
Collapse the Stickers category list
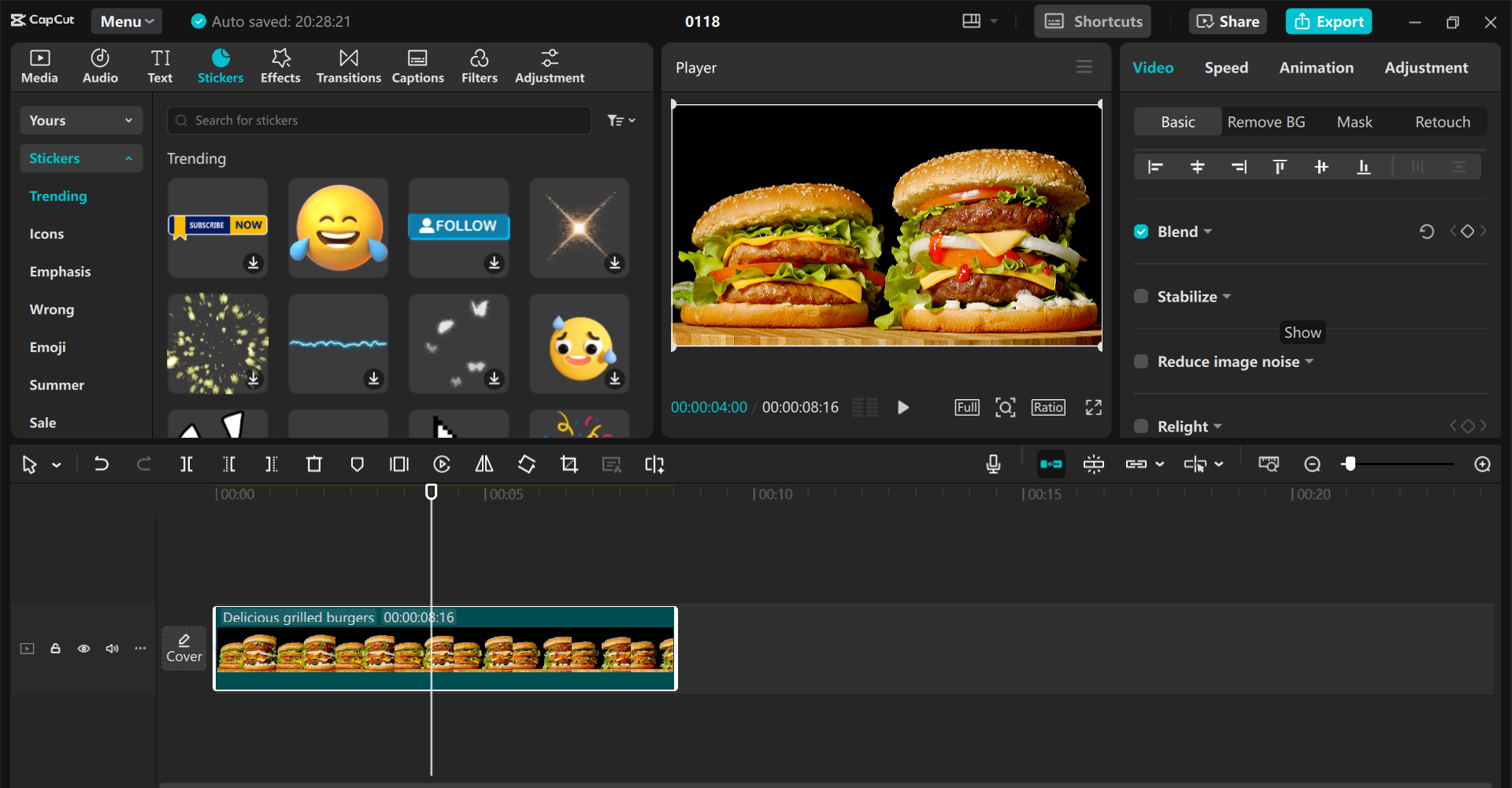click(x=128, y=158)
